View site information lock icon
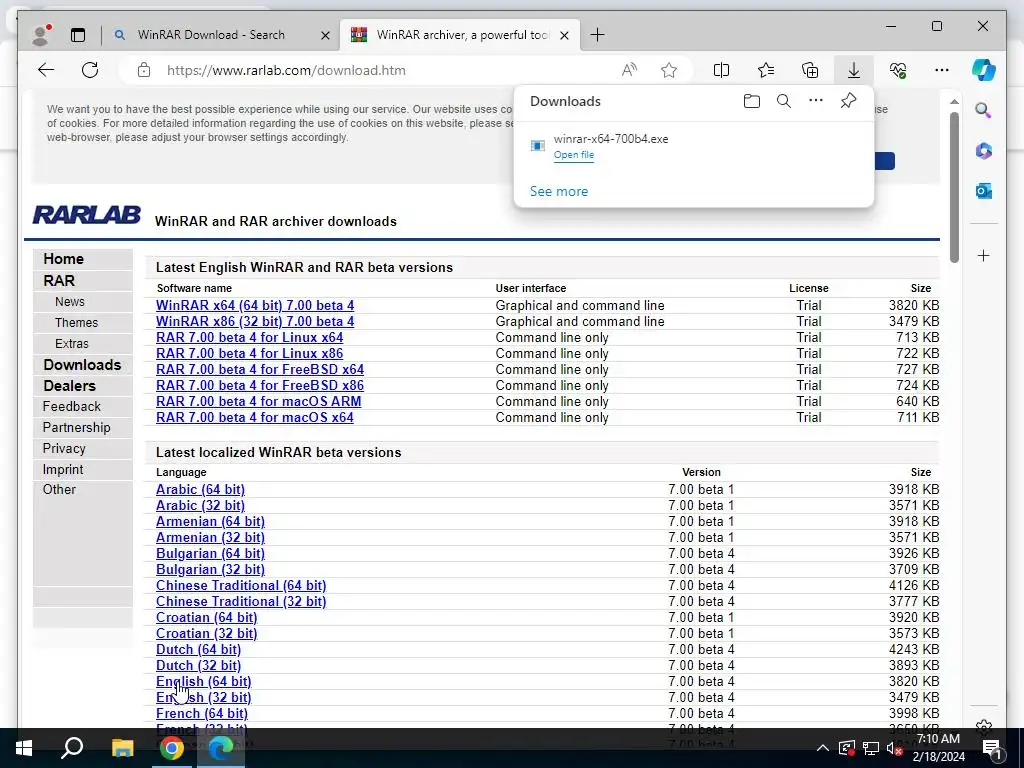Screen dimensions: 1024x768 [144, 70]
